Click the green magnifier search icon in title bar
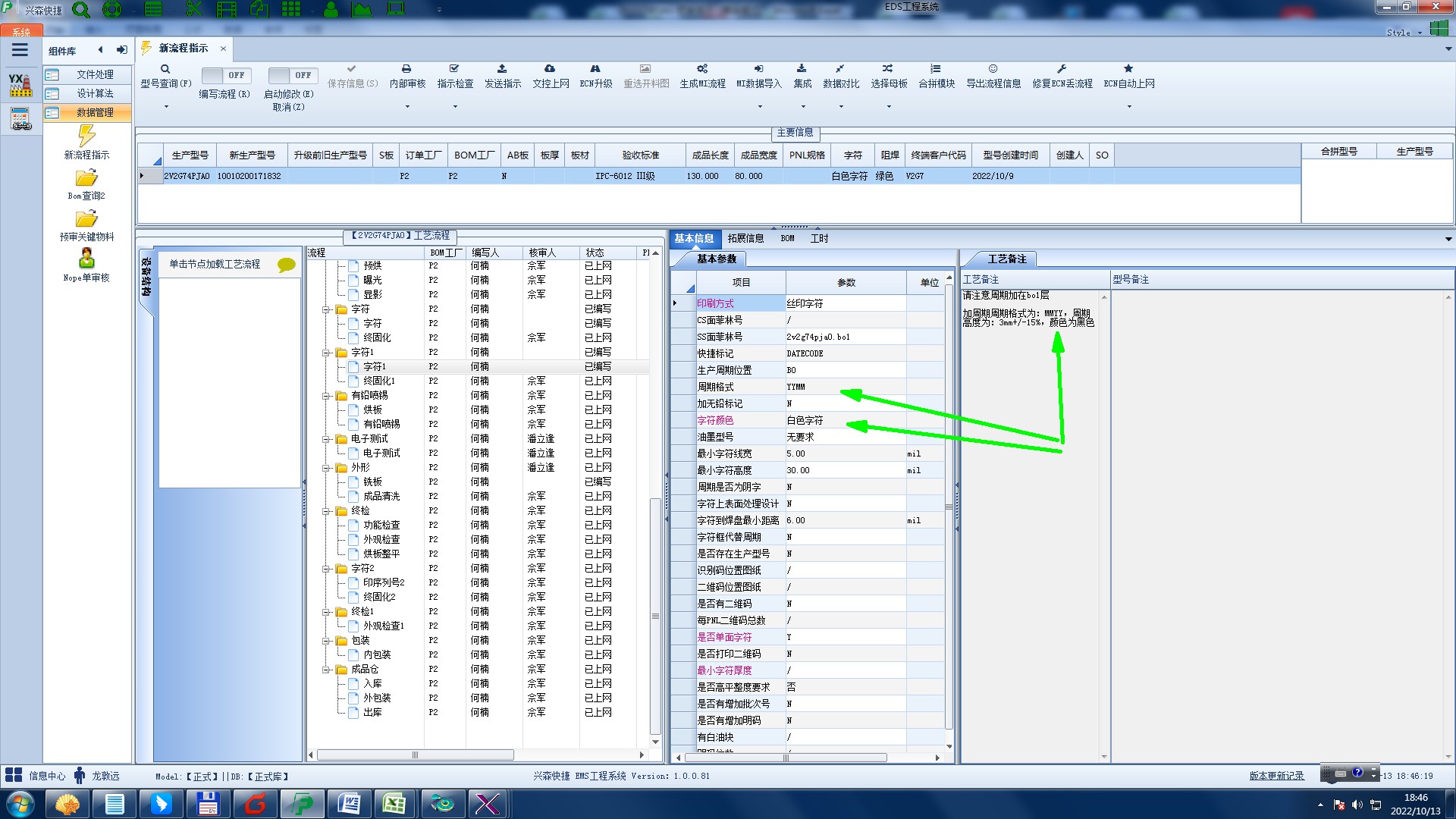1456x819 pixels. coord(80,10)
